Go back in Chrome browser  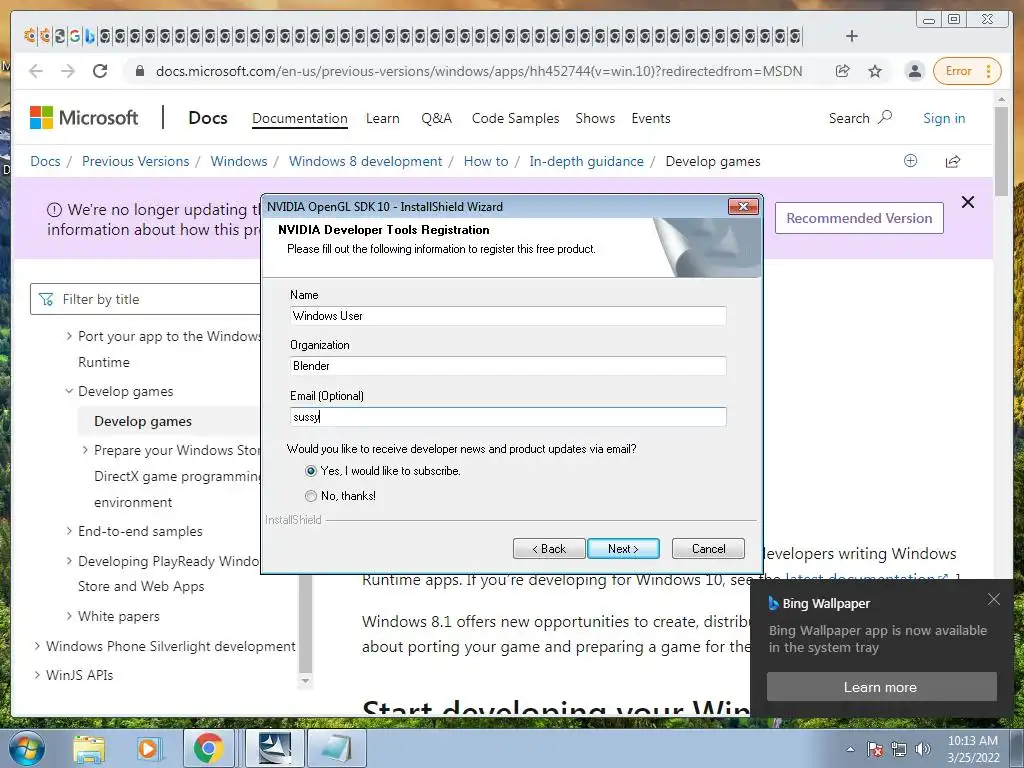click(x=36, y=71)
